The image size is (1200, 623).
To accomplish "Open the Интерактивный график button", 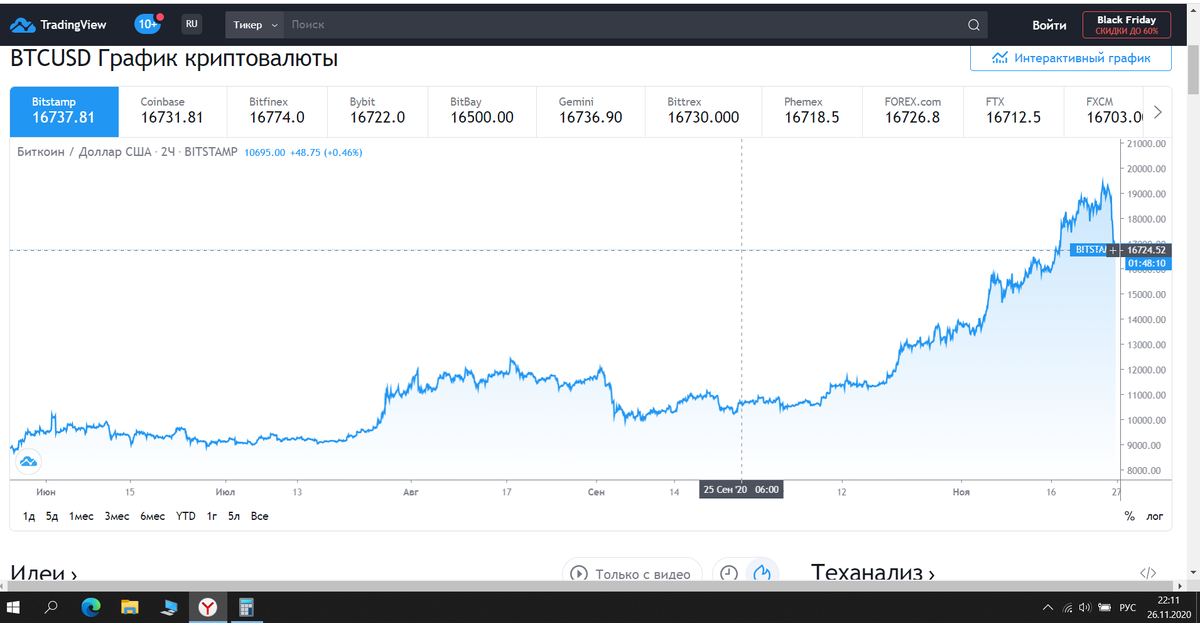I will coord(1071,58).
